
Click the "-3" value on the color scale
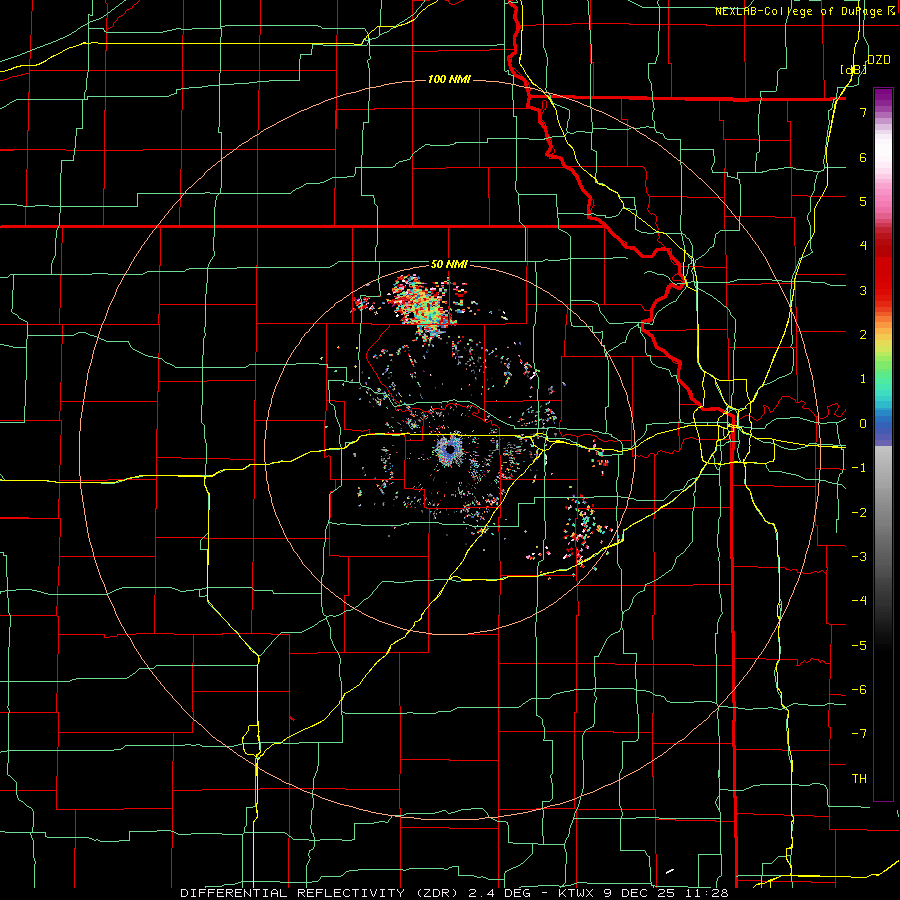click(x=859, y=557)
